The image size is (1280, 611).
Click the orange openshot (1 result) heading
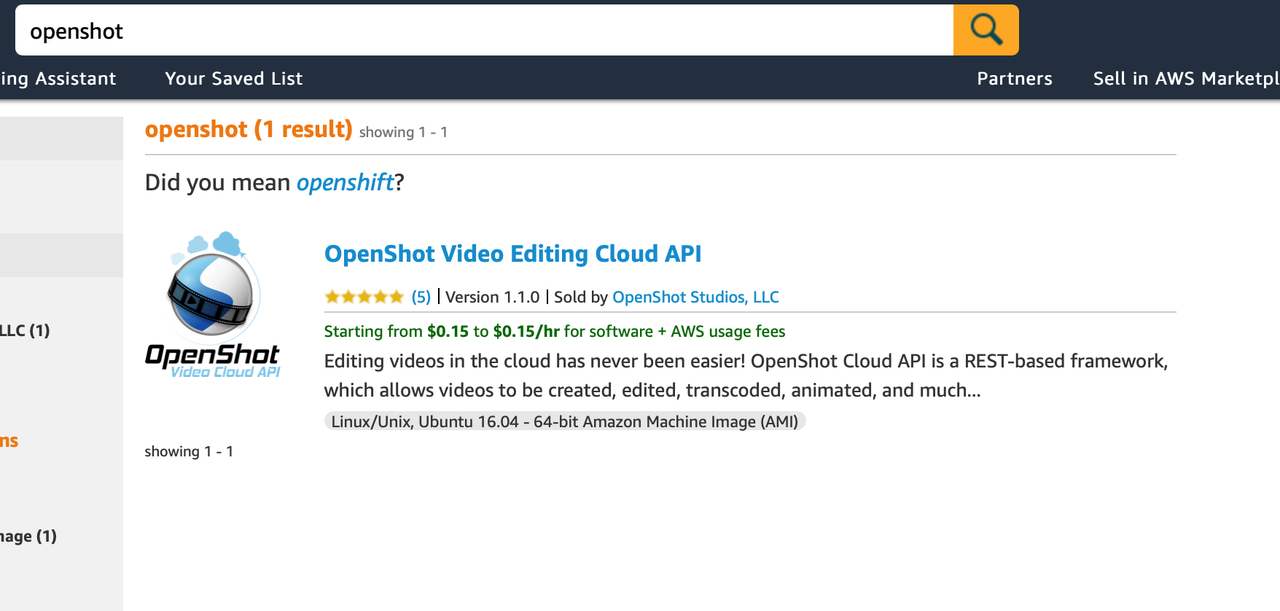point(249,129)
